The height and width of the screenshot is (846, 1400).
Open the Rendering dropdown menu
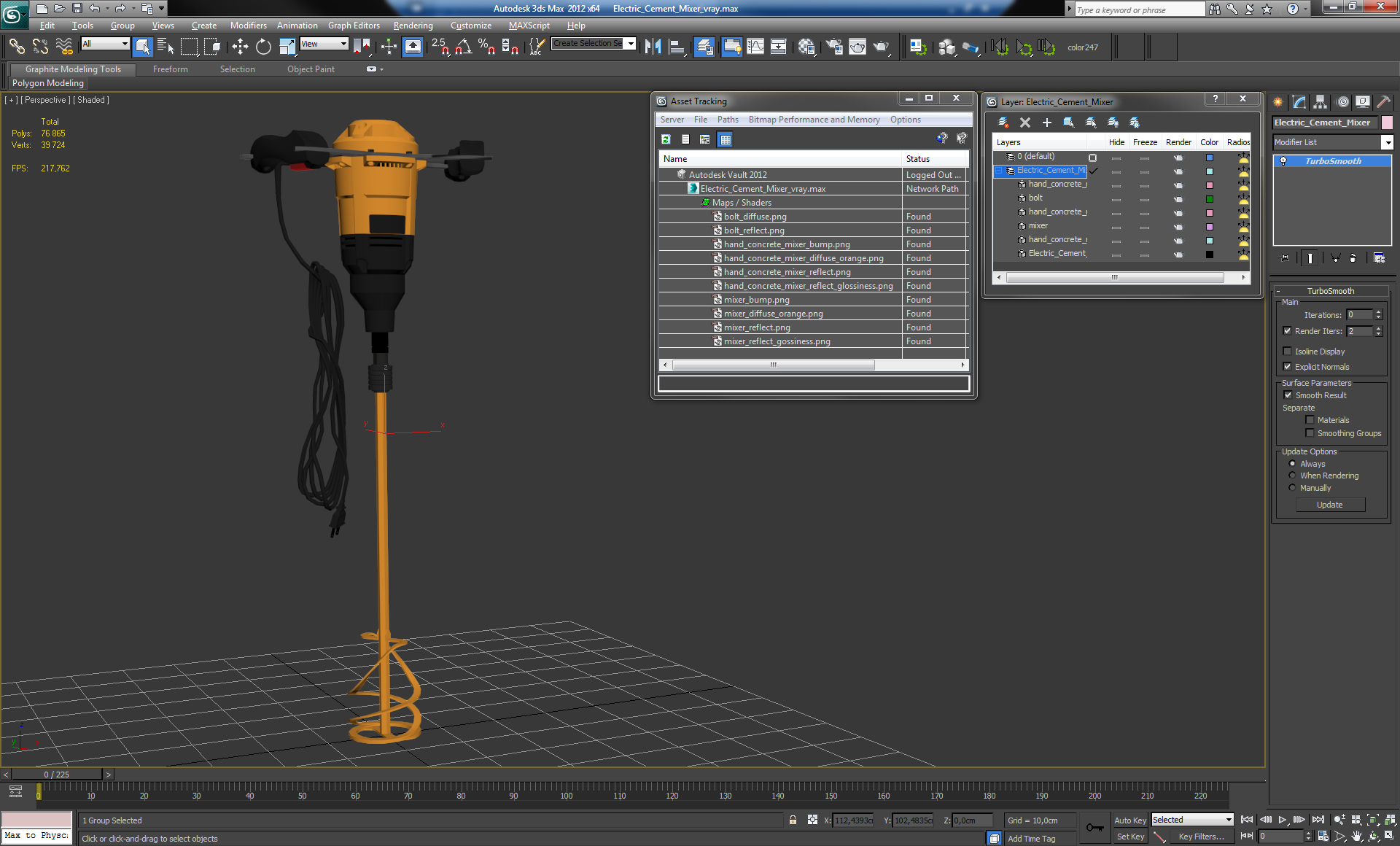click(411, 25)
